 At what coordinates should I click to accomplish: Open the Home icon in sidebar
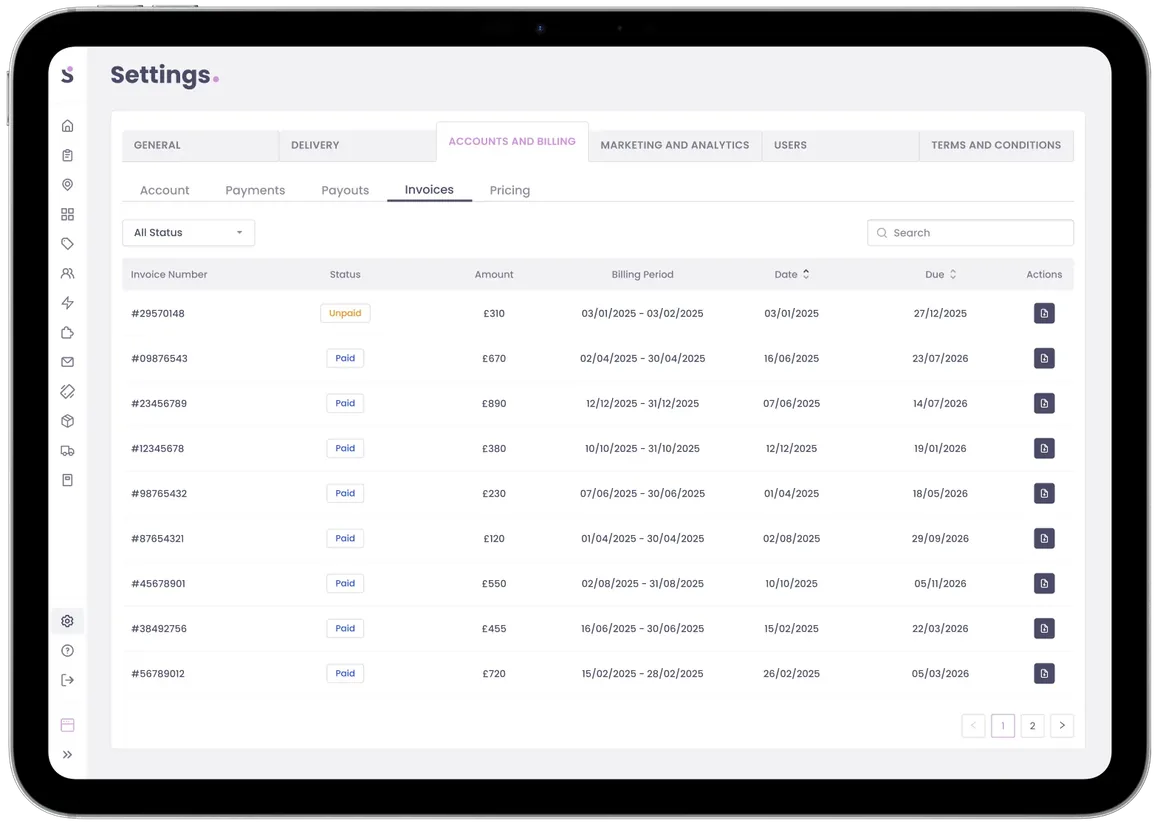click(67, 126)
